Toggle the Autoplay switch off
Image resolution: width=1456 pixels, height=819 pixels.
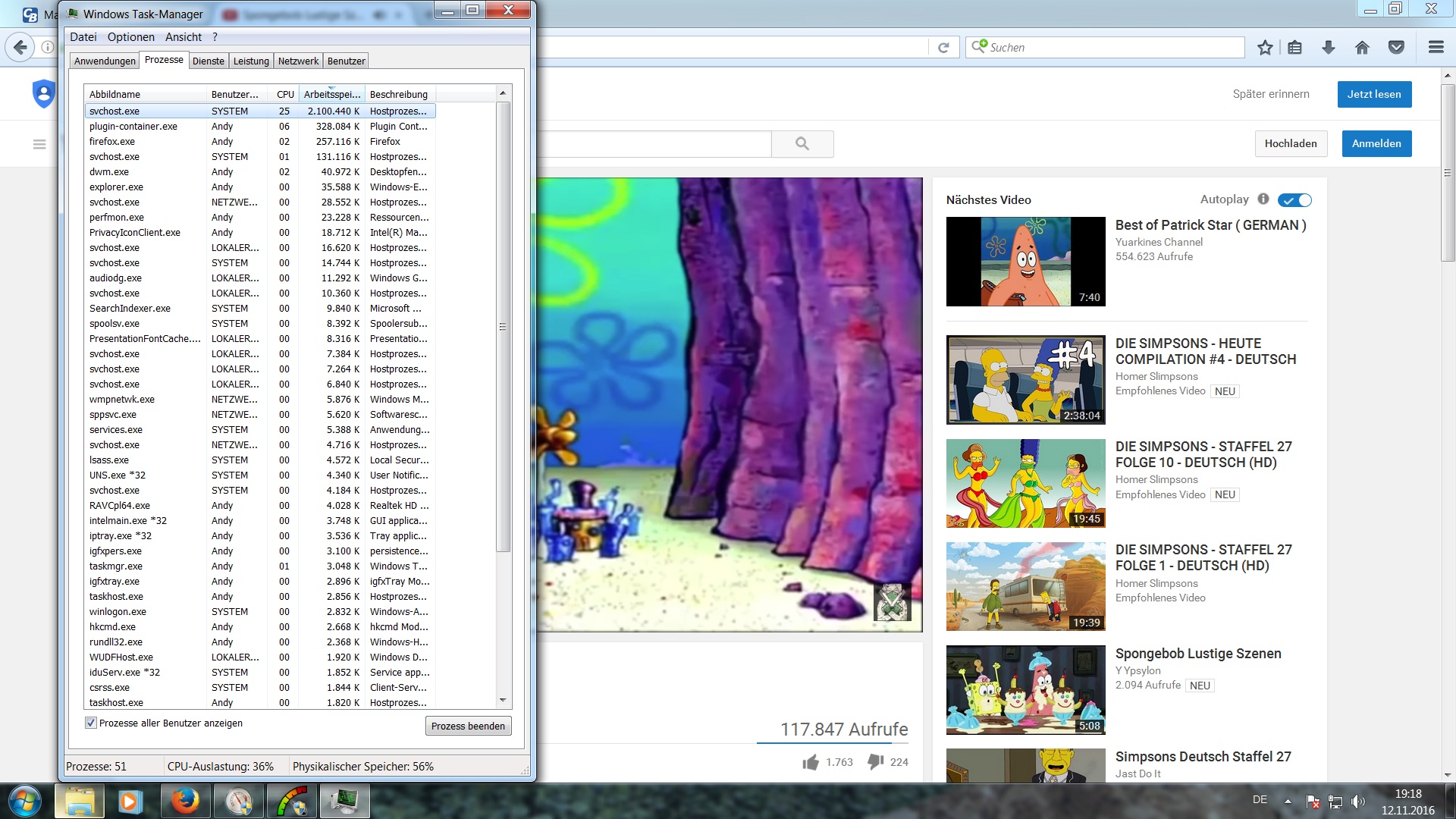(x=1294, y=200)
